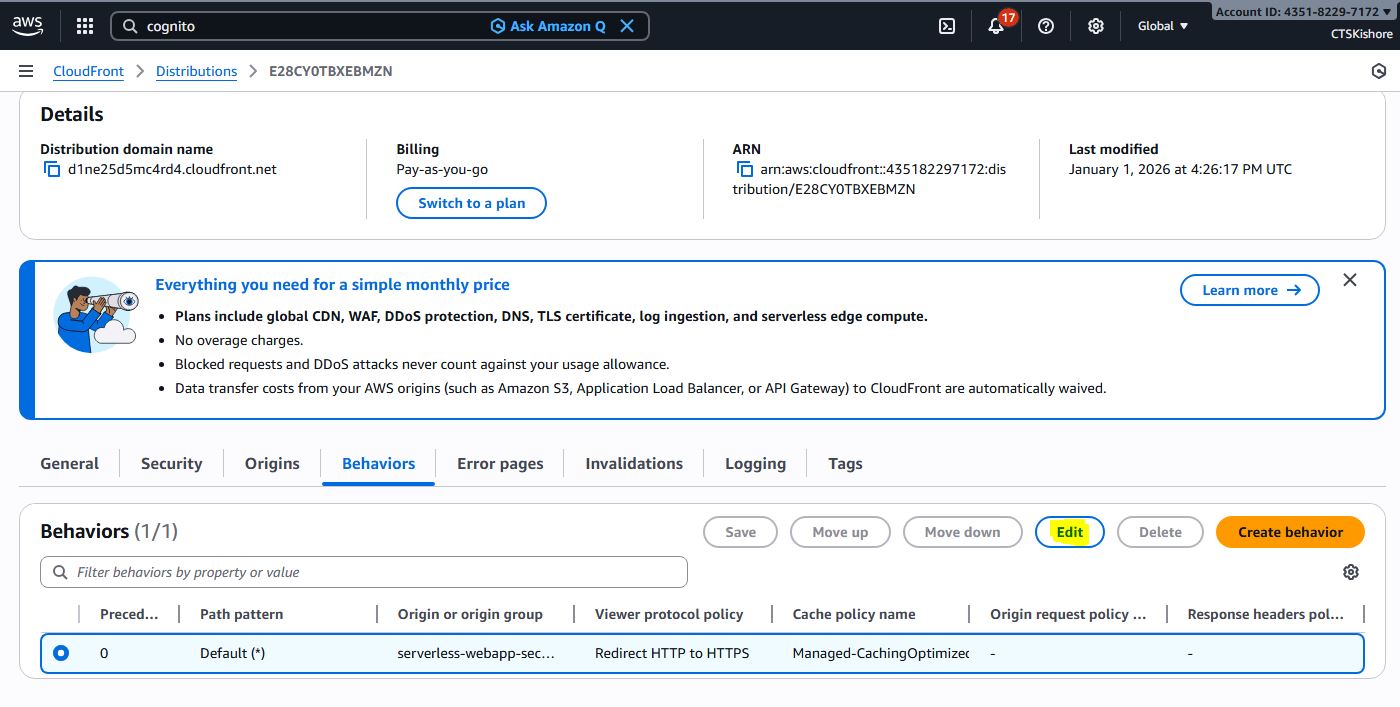Image resolution: width=1400 pixels, height=707 pixels.
Task: Open the CloudShell terminal icon
Action: (x=947, y=26)
